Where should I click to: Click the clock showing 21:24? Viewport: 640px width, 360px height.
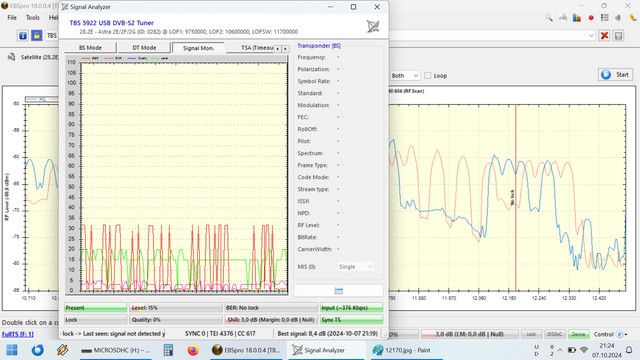pos(607,346)
